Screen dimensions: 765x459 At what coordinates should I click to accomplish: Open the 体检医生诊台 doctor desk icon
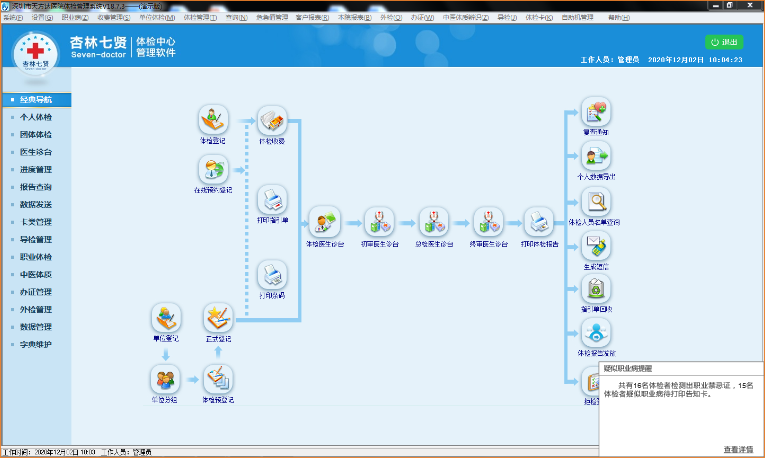(x=325, y=222)
